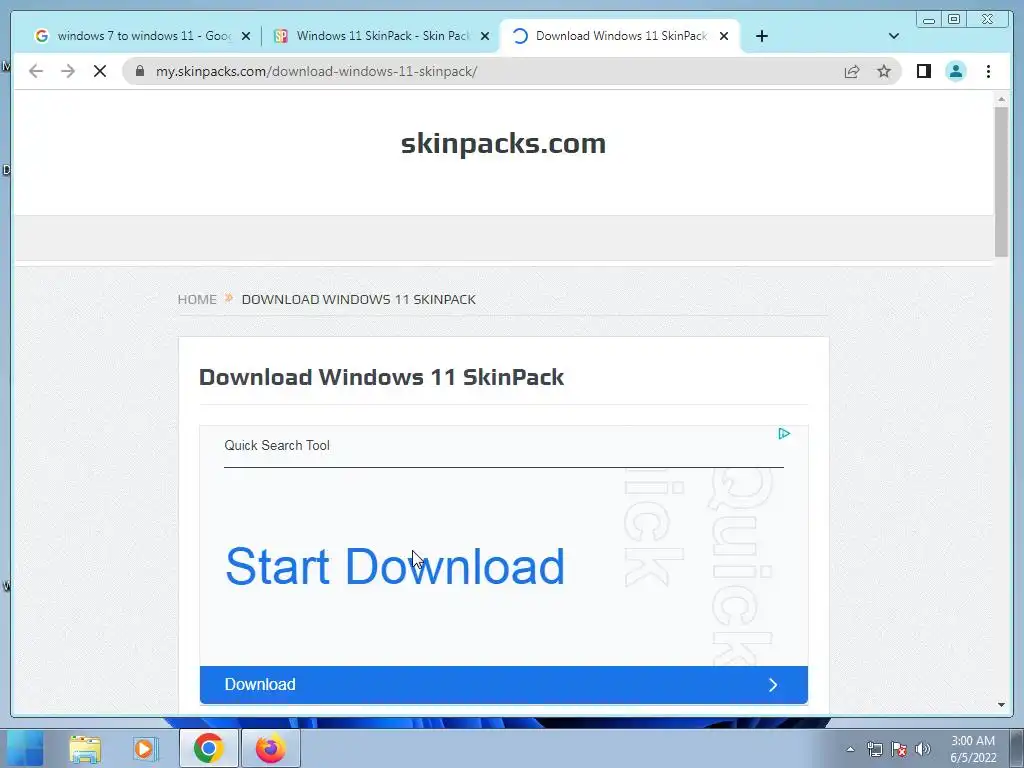Screen dimensions: 1024x768
Task: Click the scrollbar up arrow
Action: pyautogui.click(x=1001, y=99)
